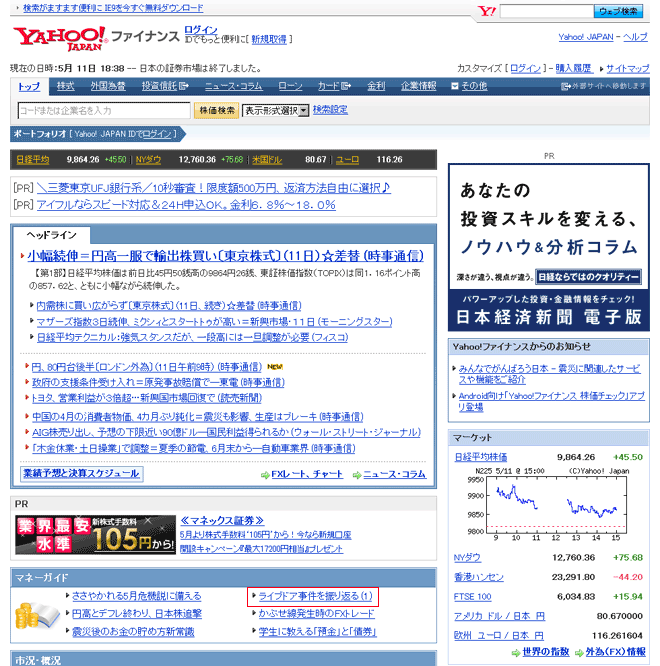Open the 香港ハンセン index link
660x666 pixels.
click(x=480, y=577)
